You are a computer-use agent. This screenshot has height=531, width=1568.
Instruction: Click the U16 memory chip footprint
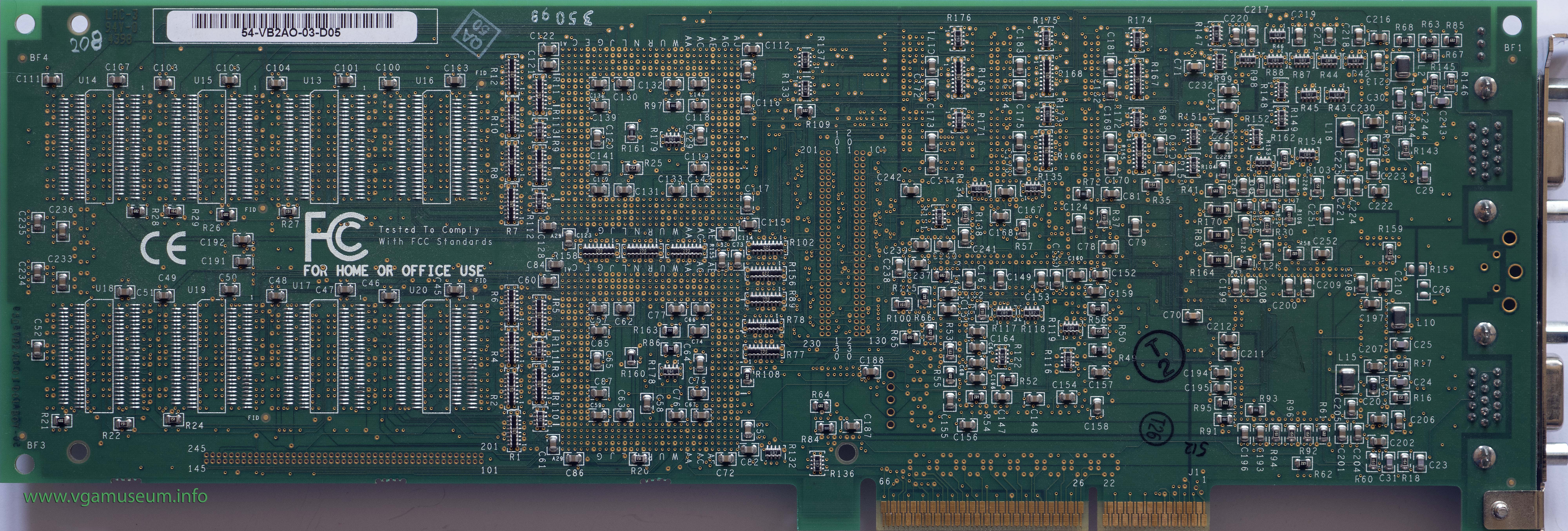coord(436,146)
